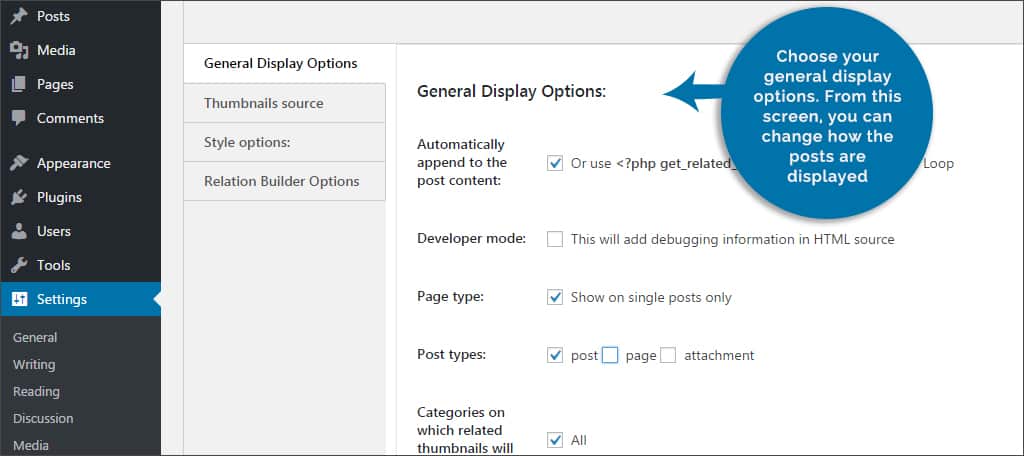This screenshot has width=1024, height=456.
Task: Toggle the All categories checkbox
Action: coord(554,440)
